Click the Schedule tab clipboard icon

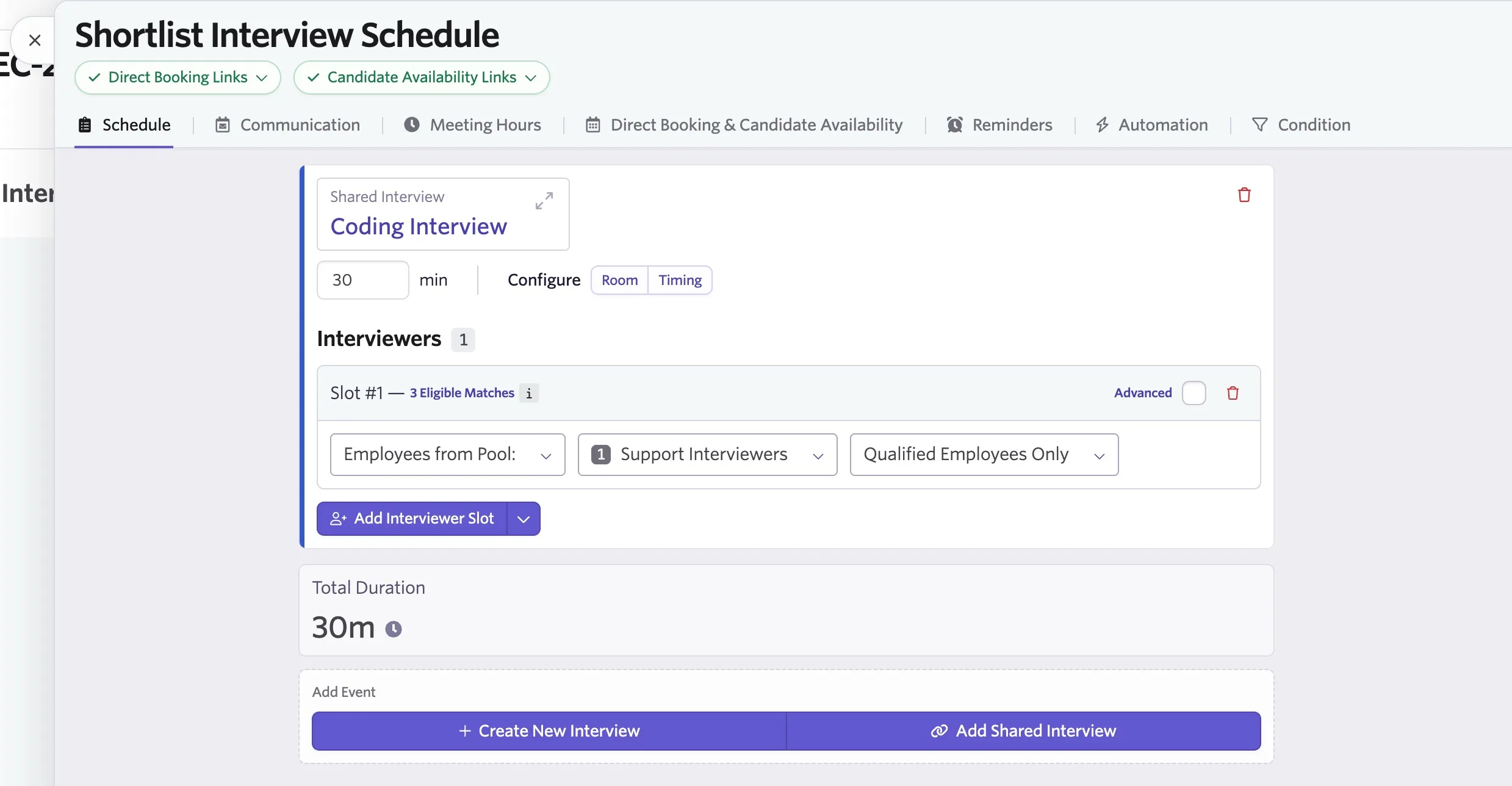[x=85, y=125]
